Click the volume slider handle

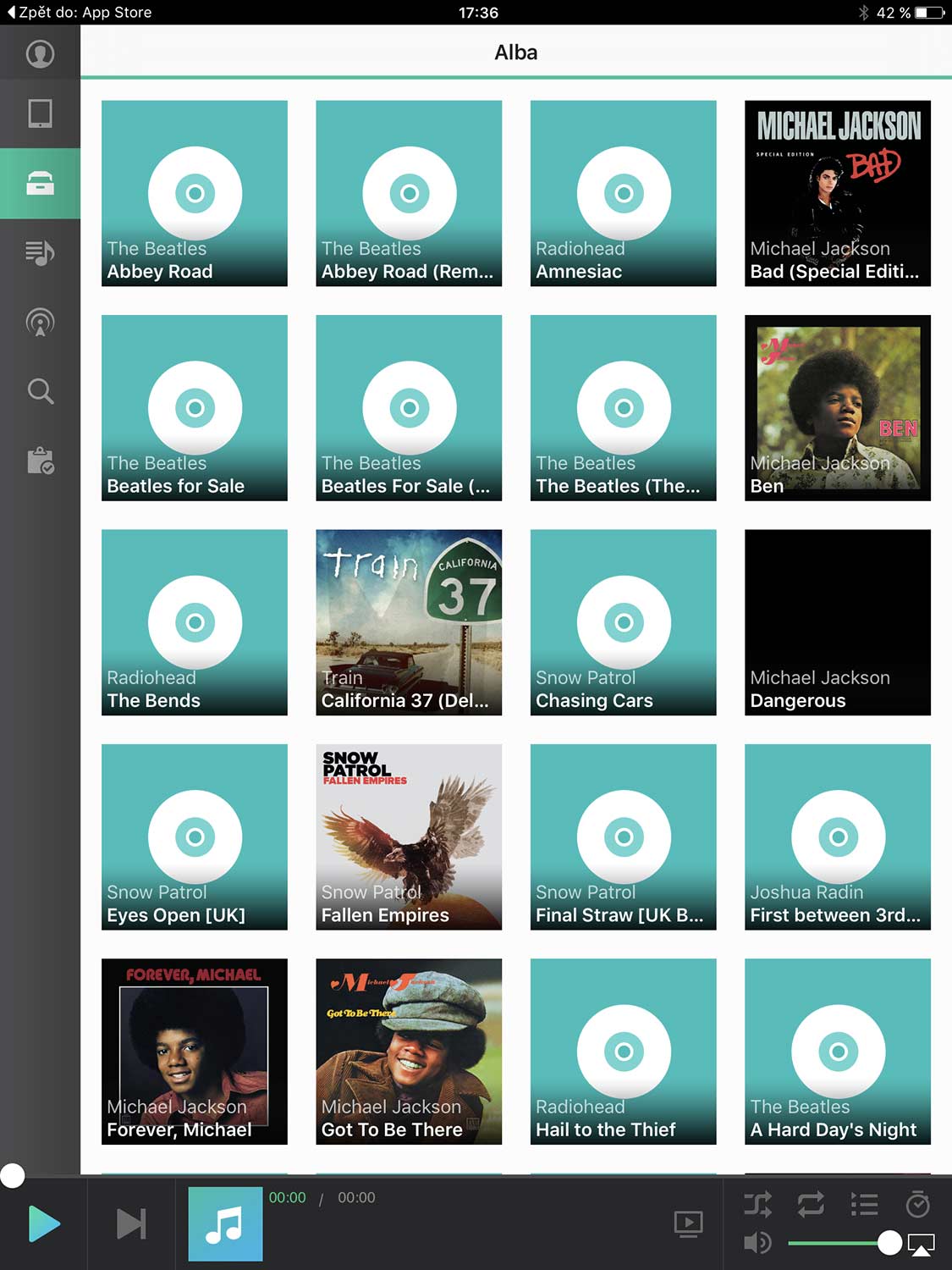coord(889,1243)
